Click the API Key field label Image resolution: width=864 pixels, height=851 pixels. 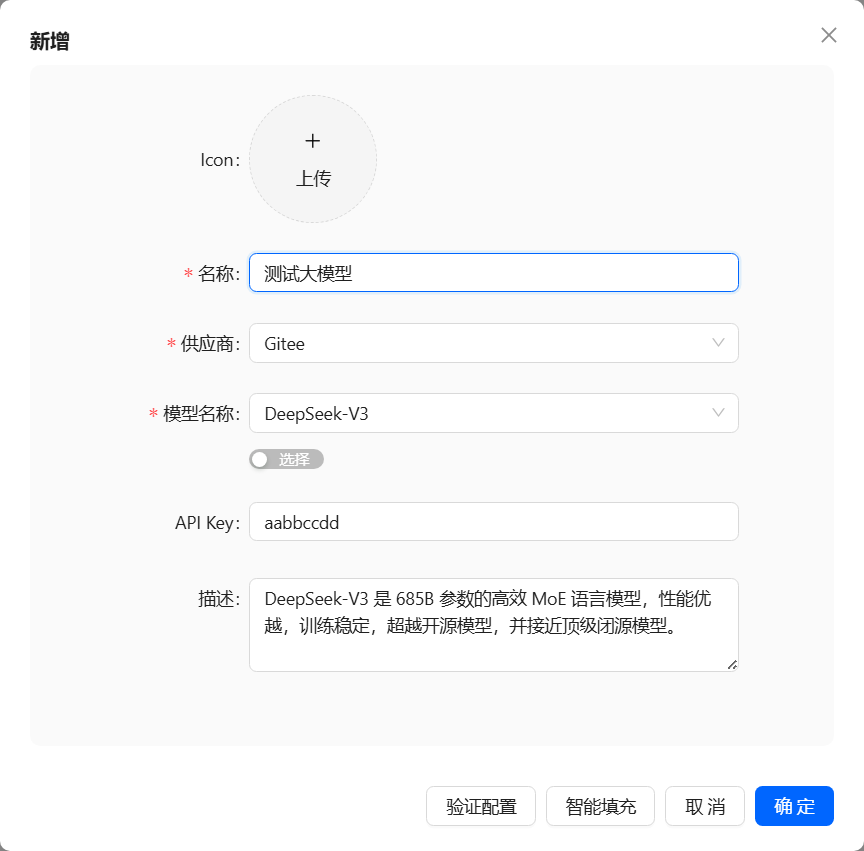point(206,523)
